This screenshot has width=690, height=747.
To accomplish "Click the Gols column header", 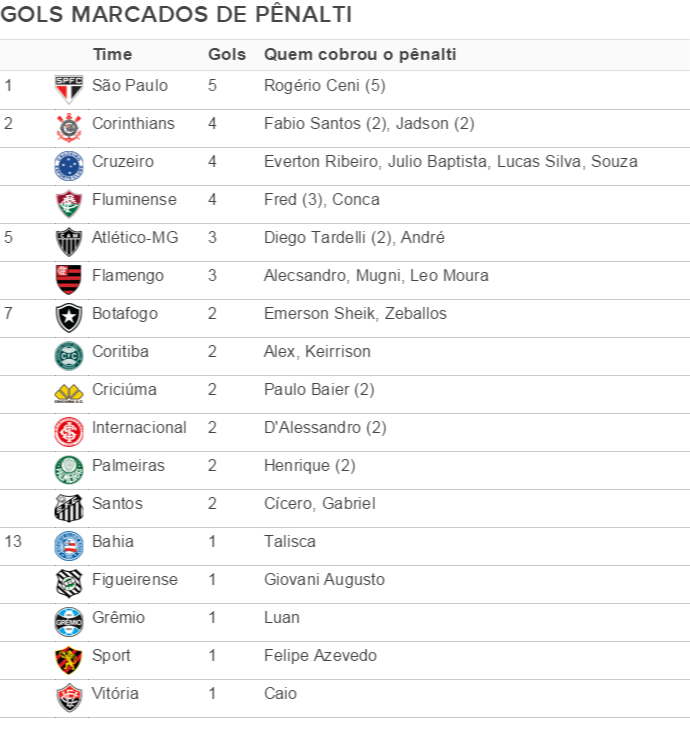I will coord(227,54).
